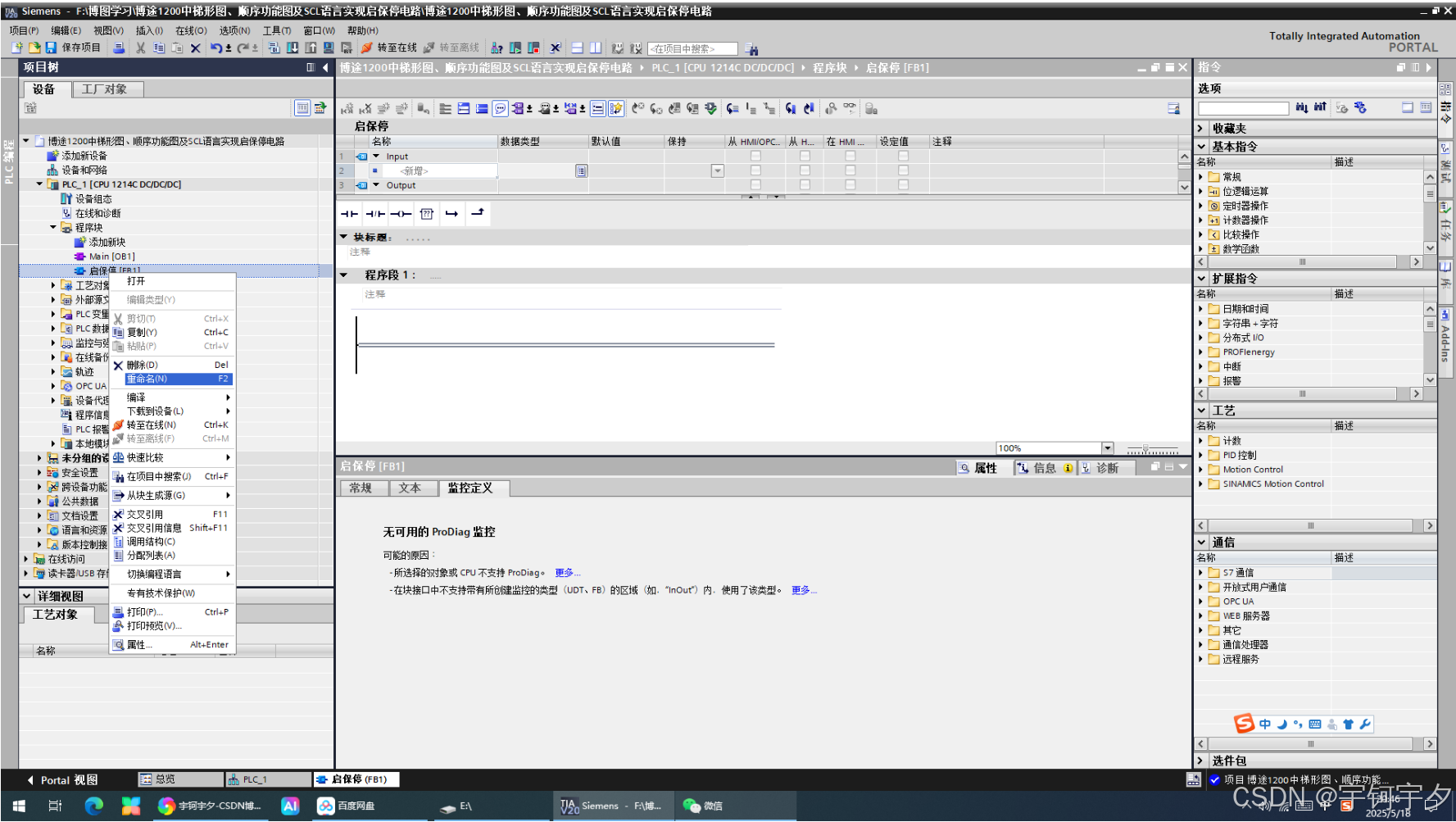This screenshot has height=822, width=1456.
Task: Click the cross-reference toolbar icon
Action: coord(556,48)
